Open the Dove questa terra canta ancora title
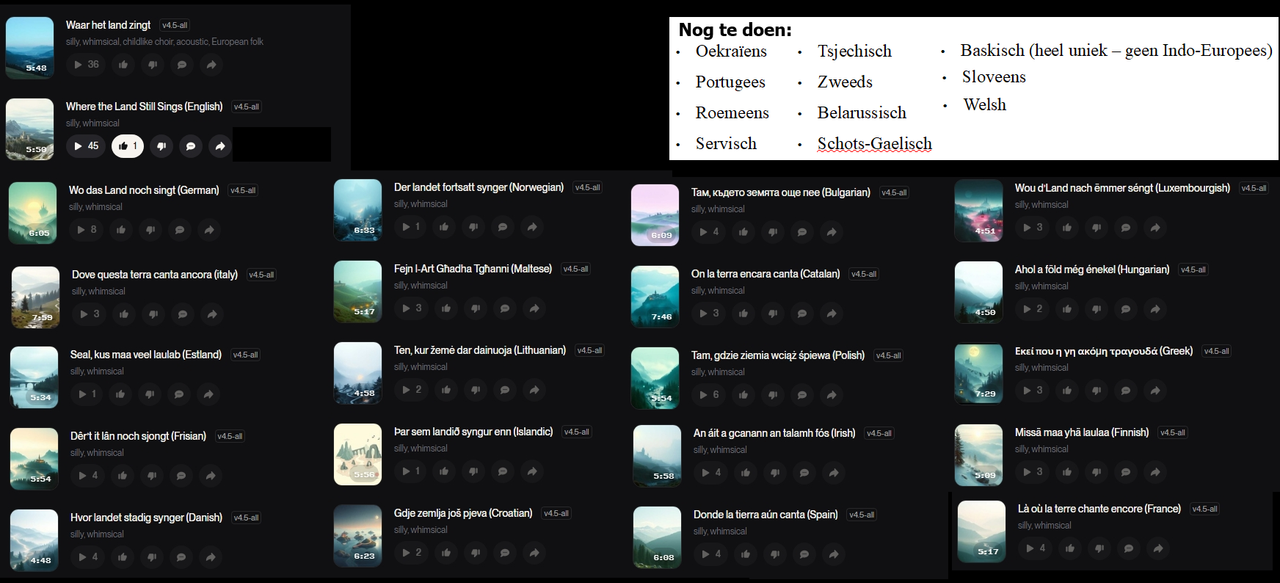Screen dimensions: 1280x583 click(x=155, y=274)
